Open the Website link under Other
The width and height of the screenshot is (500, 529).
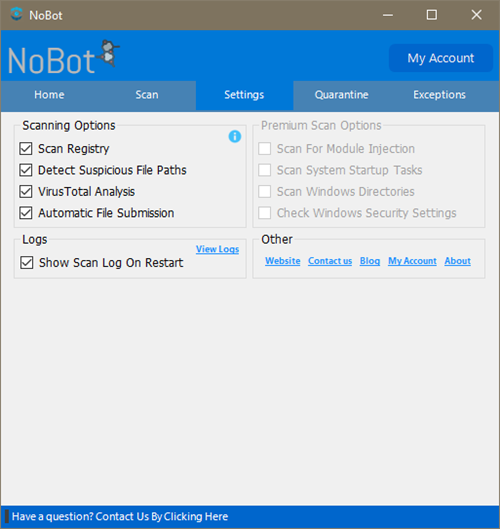point(283,261)
